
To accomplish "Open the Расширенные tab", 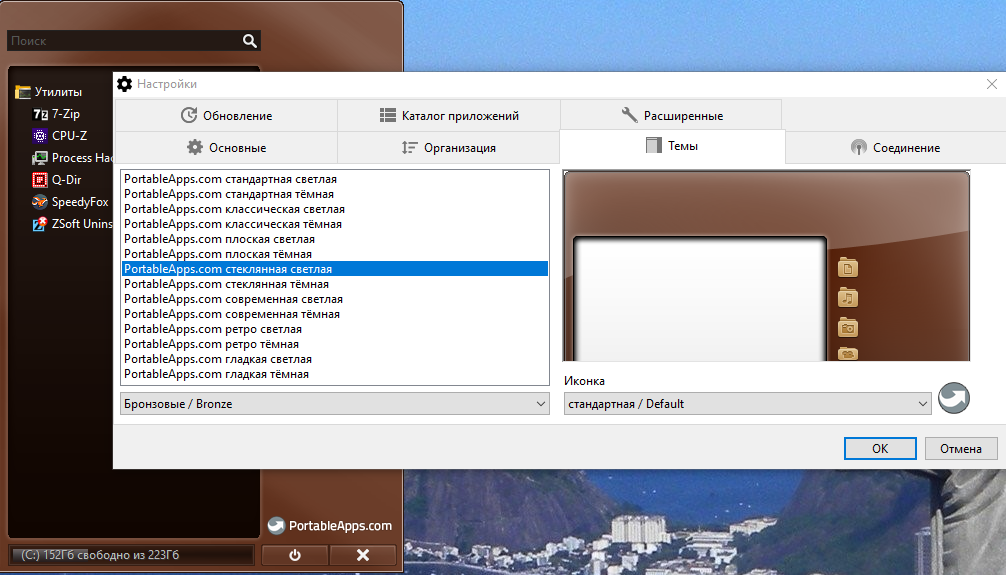I will 671,116.
